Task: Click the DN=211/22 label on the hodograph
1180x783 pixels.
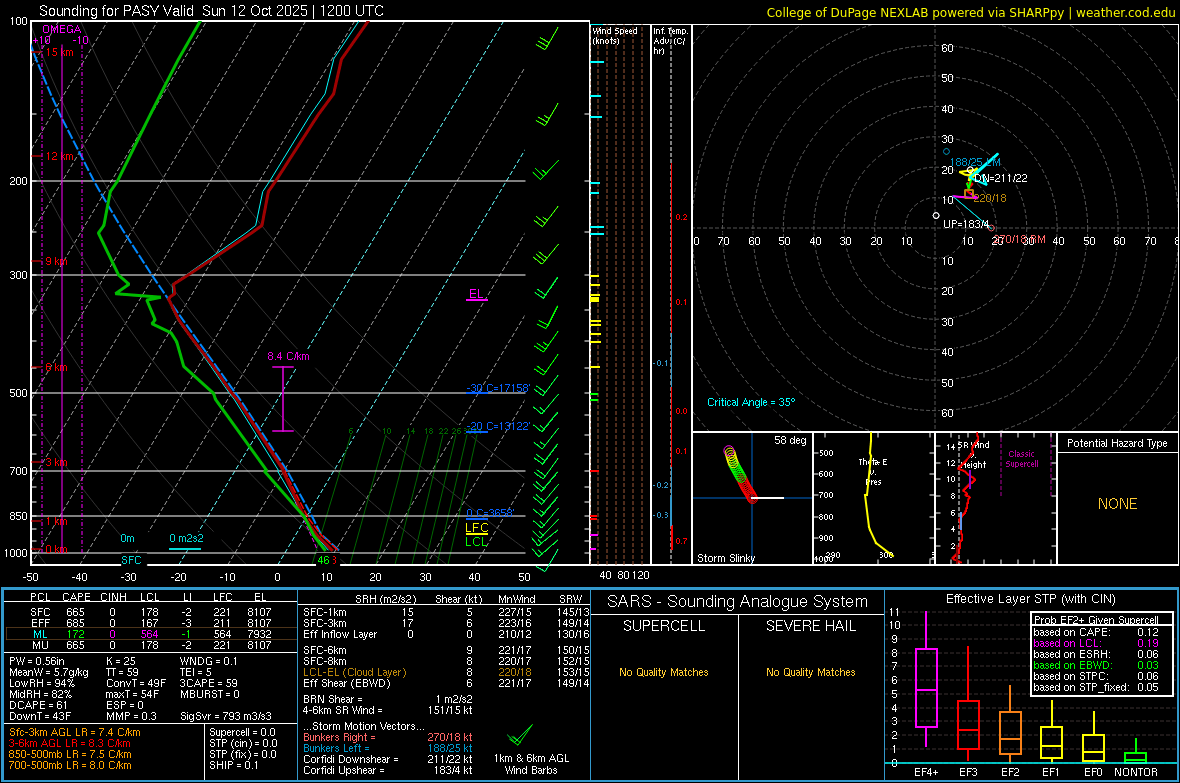Action: coord(1002,178)
